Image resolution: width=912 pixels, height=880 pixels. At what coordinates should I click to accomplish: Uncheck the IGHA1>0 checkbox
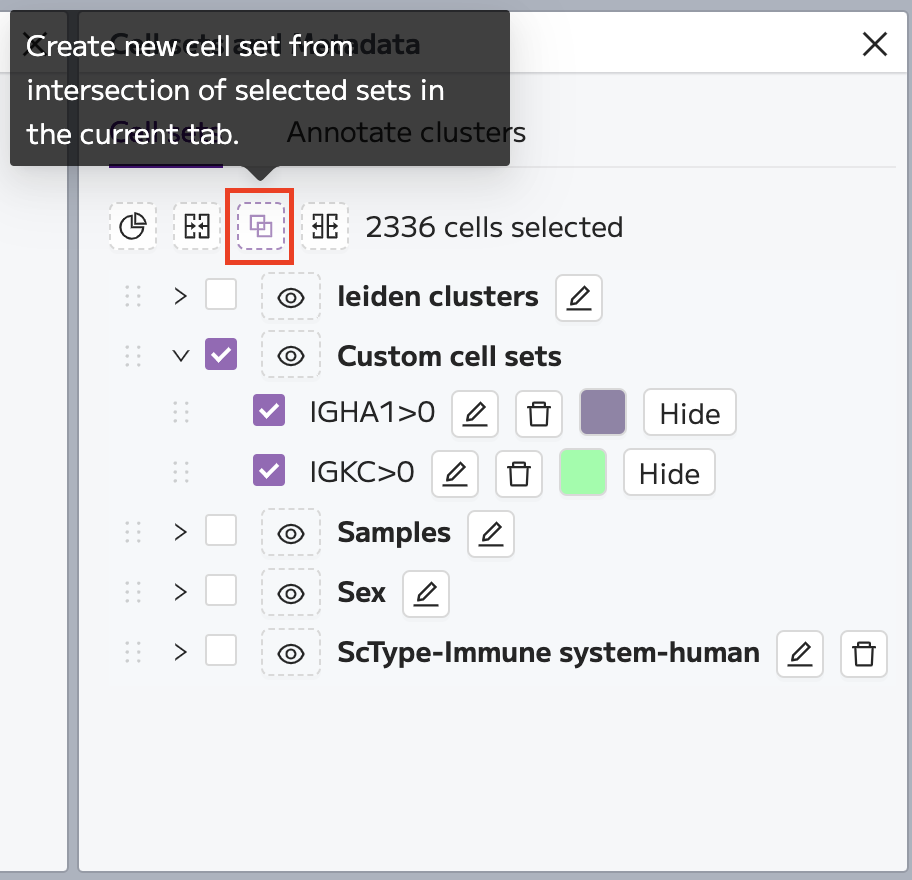(269, 410)
